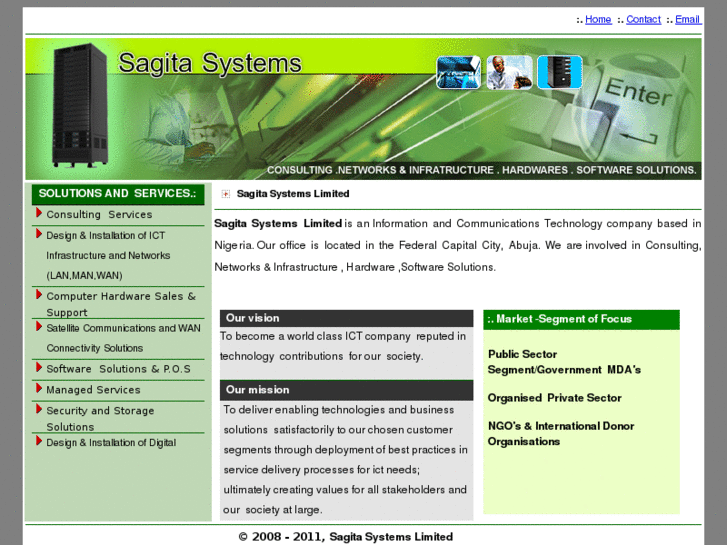Select Security and Storage Solutions item

tap(100, 418)
